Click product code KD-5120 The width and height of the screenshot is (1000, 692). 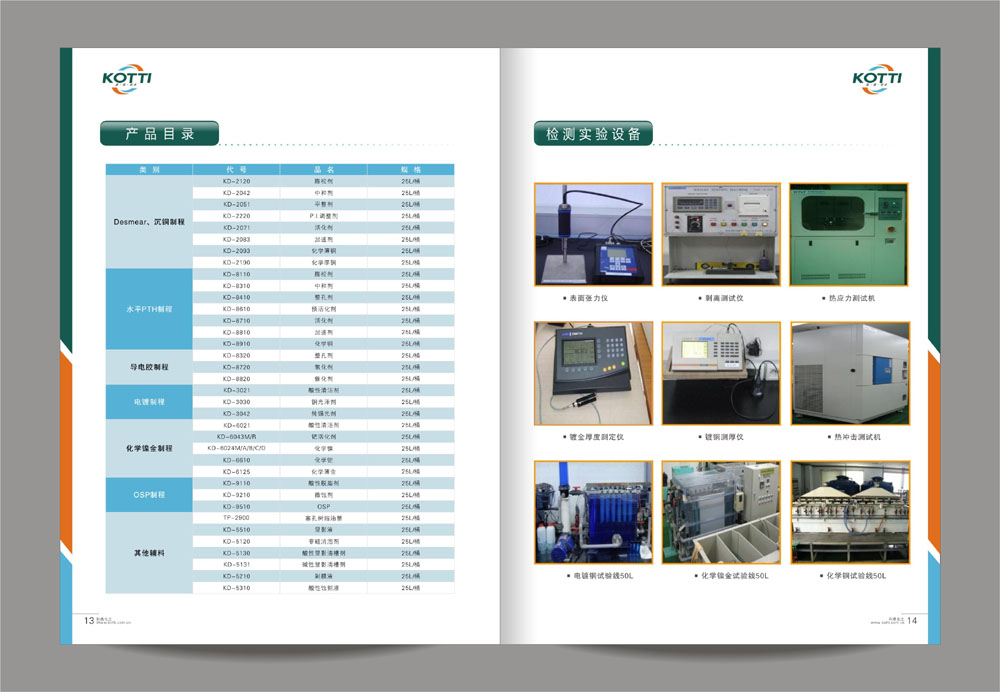pyautogui.click(x=237, y=541)
